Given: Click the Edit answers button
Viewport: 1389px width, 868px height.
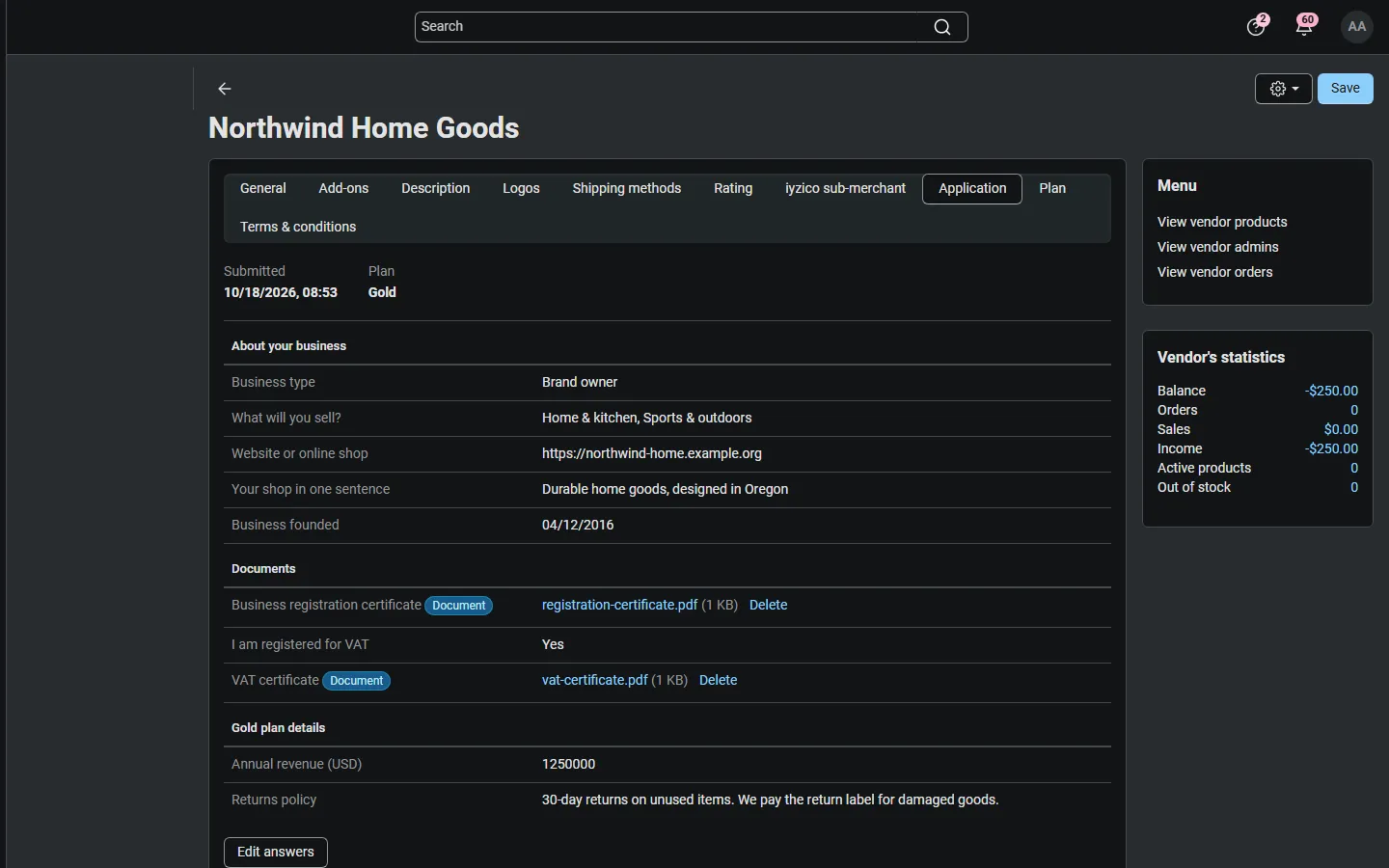Looking at the screenshot, I should click(x=276, y=853).
